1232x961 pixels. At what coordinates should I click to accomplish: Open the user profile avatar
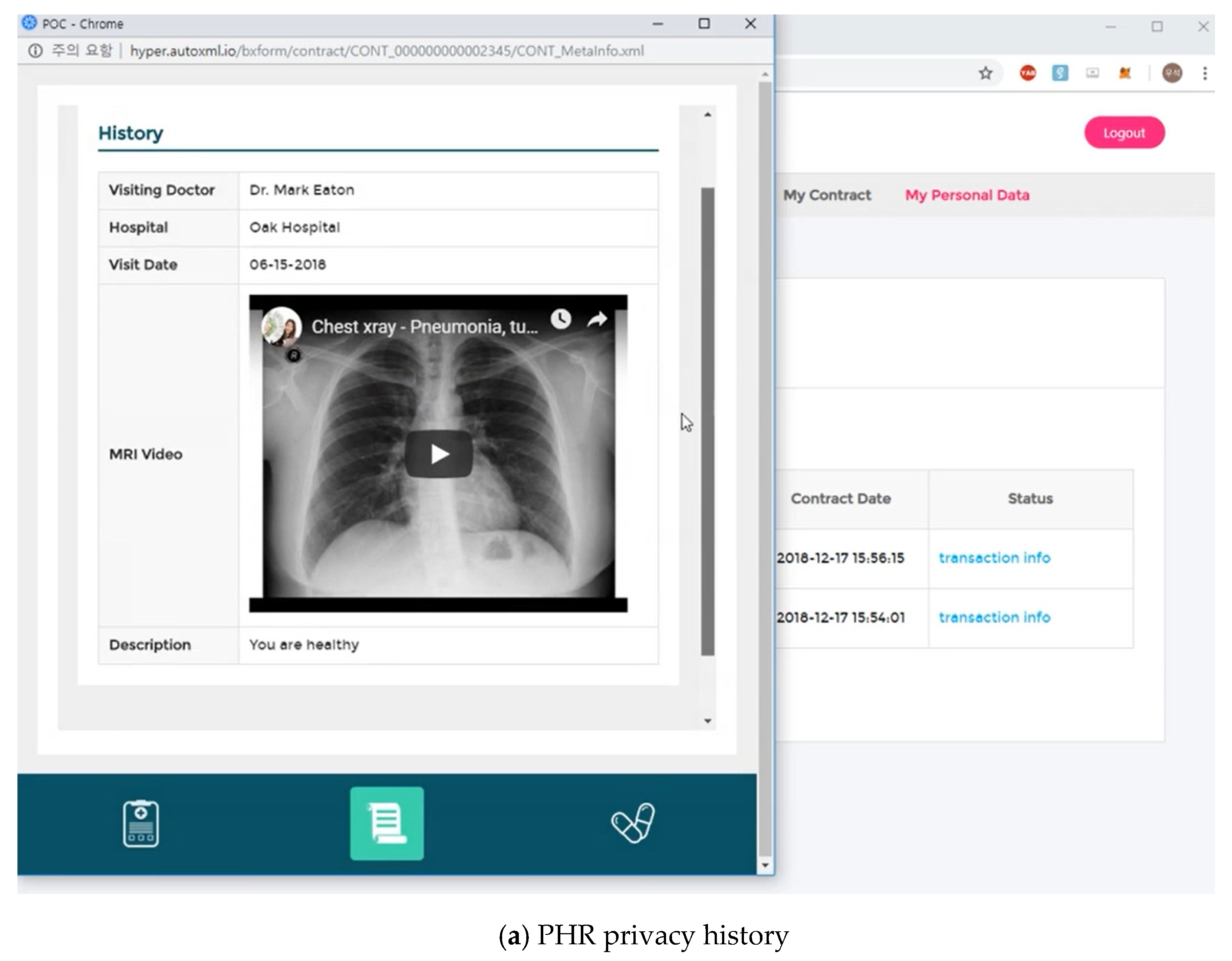[1172, 73]
